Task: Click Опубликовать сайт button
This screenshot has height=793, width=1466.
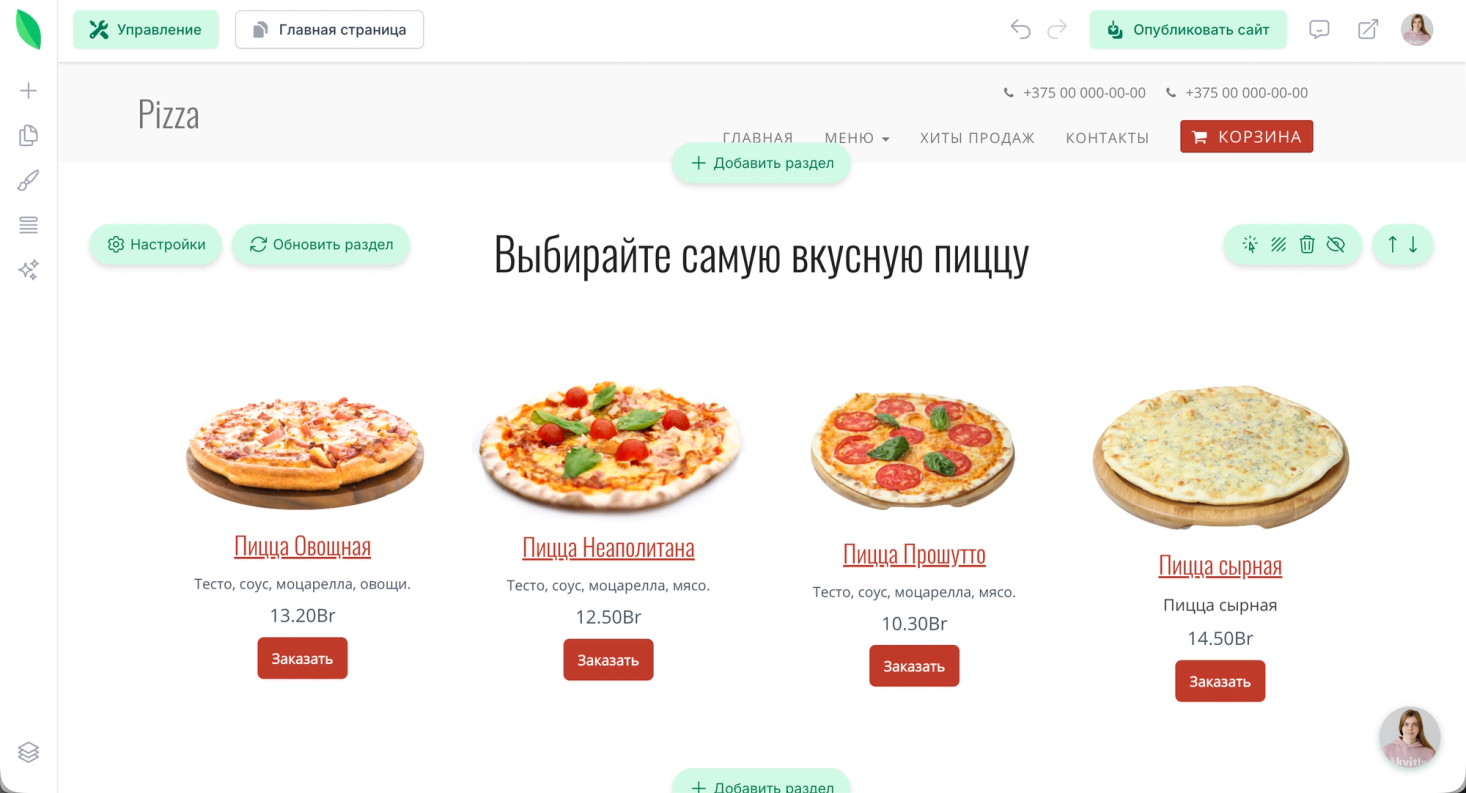Action: [x=1188, y=30]
